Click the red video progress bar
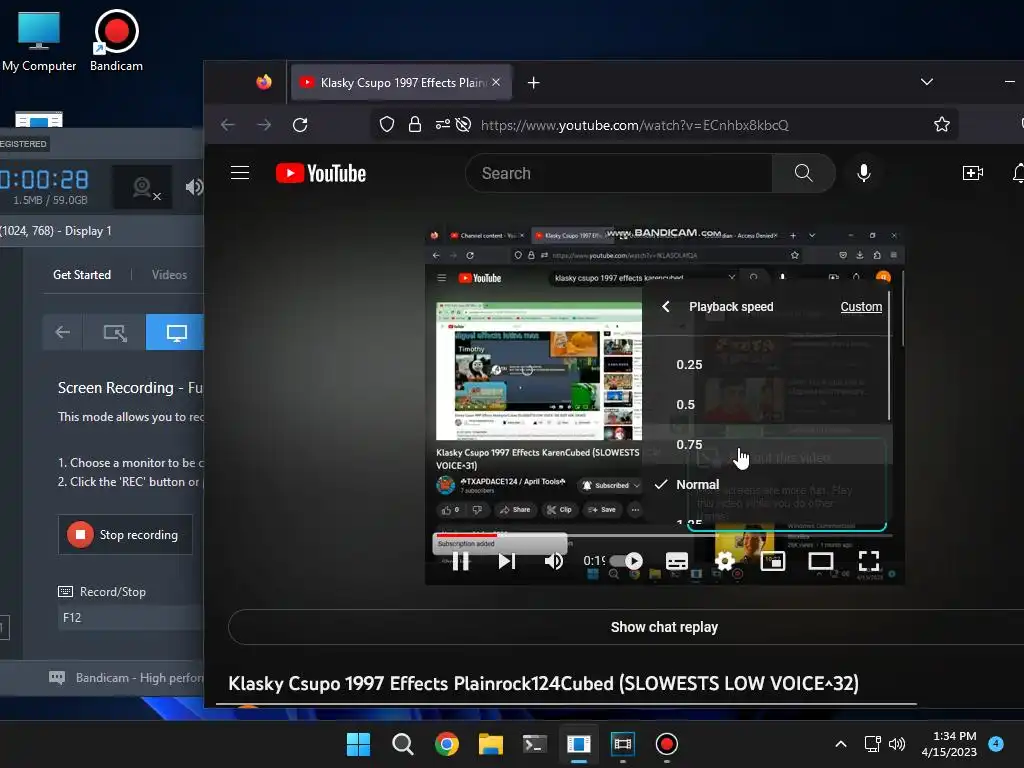The image size is (1024, 768). tap(468, 535)
